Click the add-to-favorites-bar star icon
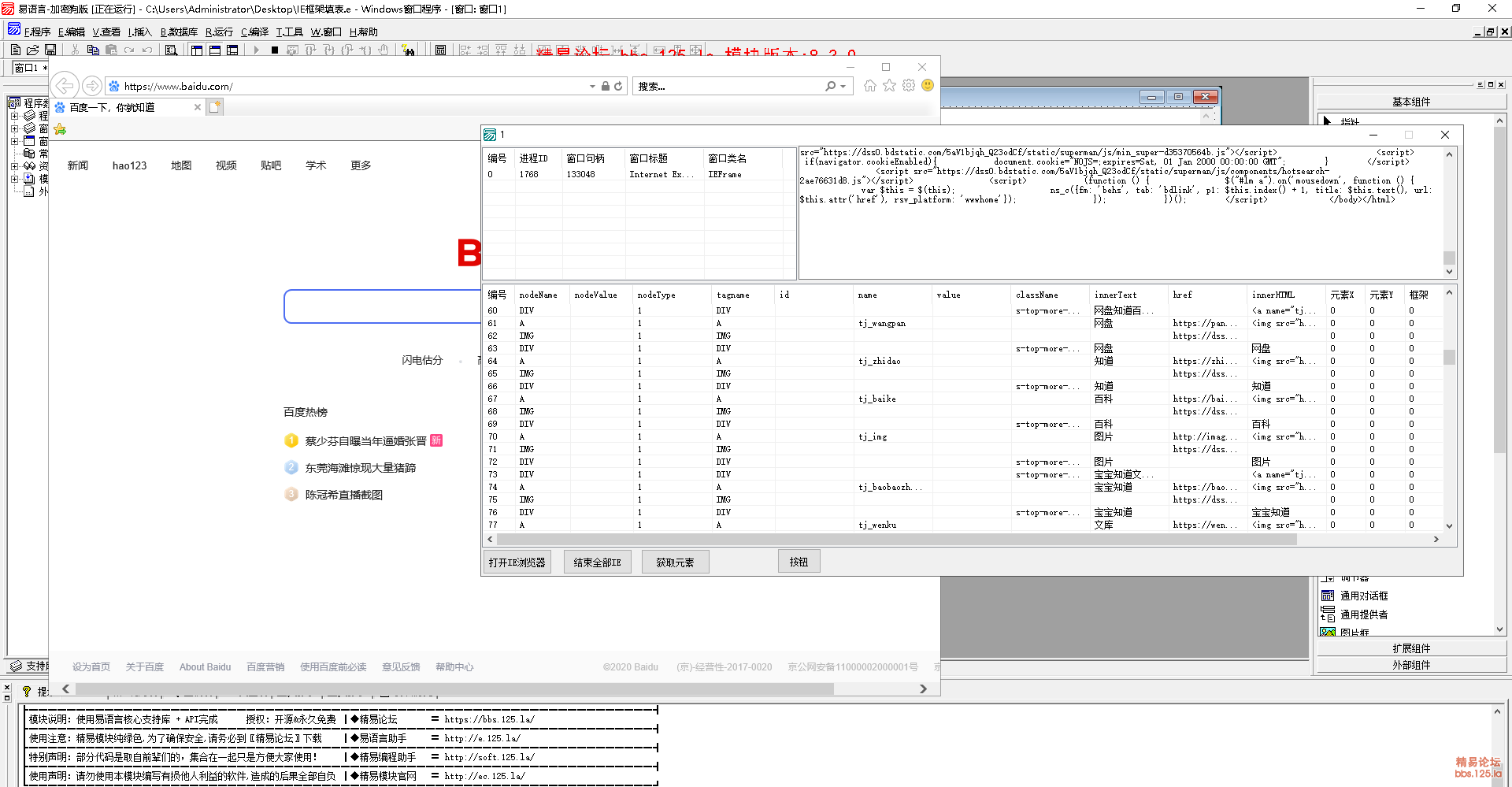 click(x=60, y=128)
